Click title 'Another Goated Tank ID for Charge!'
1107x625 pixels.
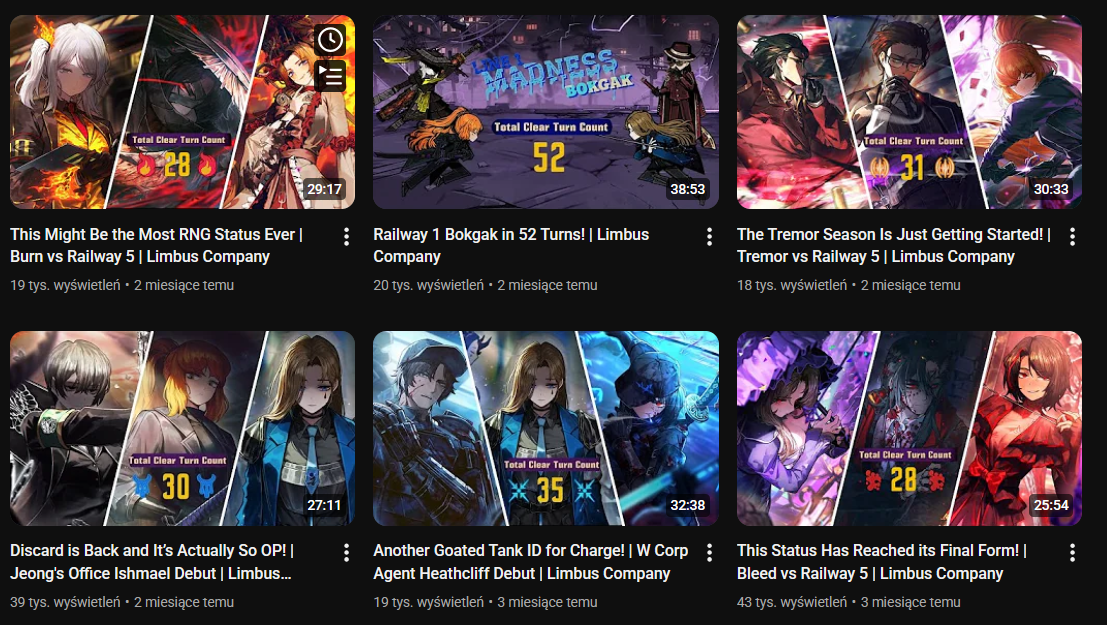(498, 551)
